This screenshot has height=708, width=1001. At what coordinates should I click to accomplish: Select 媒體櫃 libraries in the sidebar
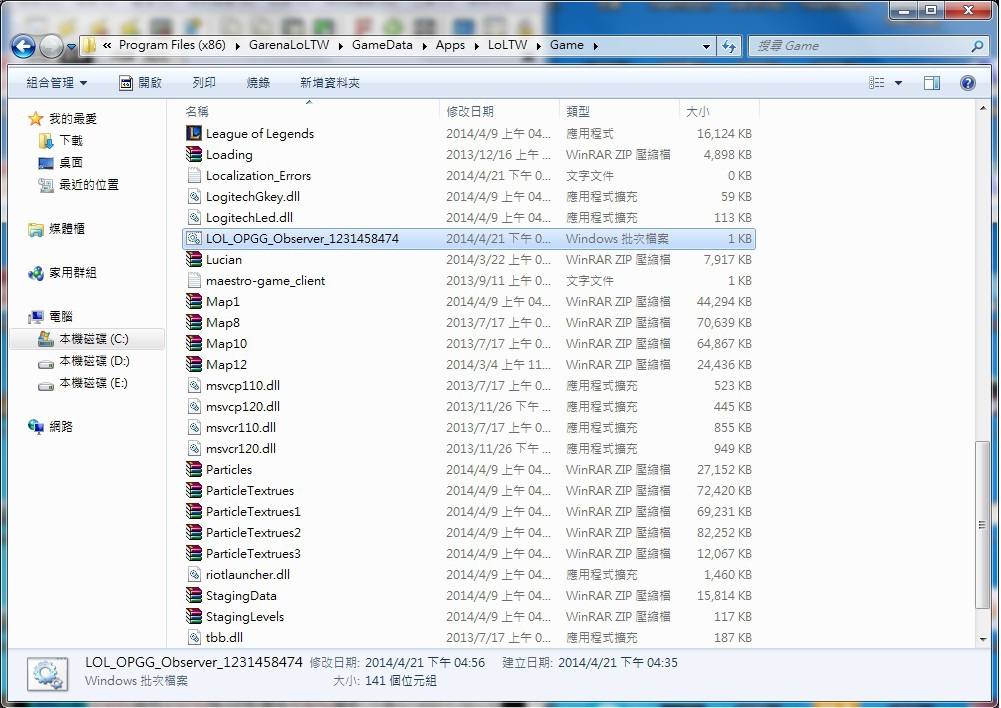(x=57, y=229)
